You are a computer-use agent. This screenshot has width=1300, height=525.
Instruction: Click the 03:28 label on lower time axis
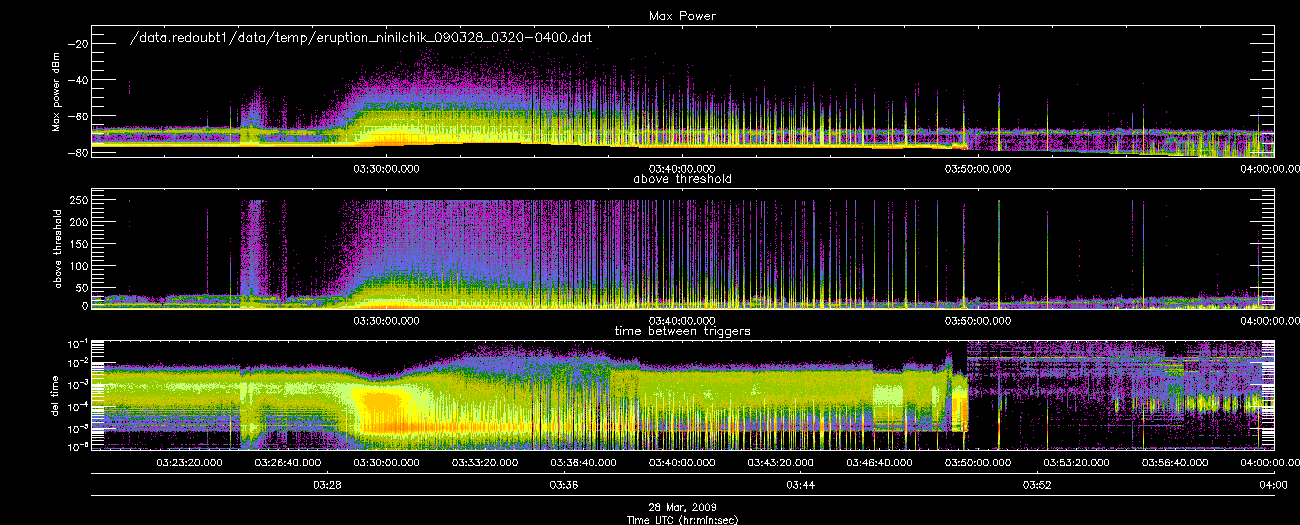(x=328, y=485)
